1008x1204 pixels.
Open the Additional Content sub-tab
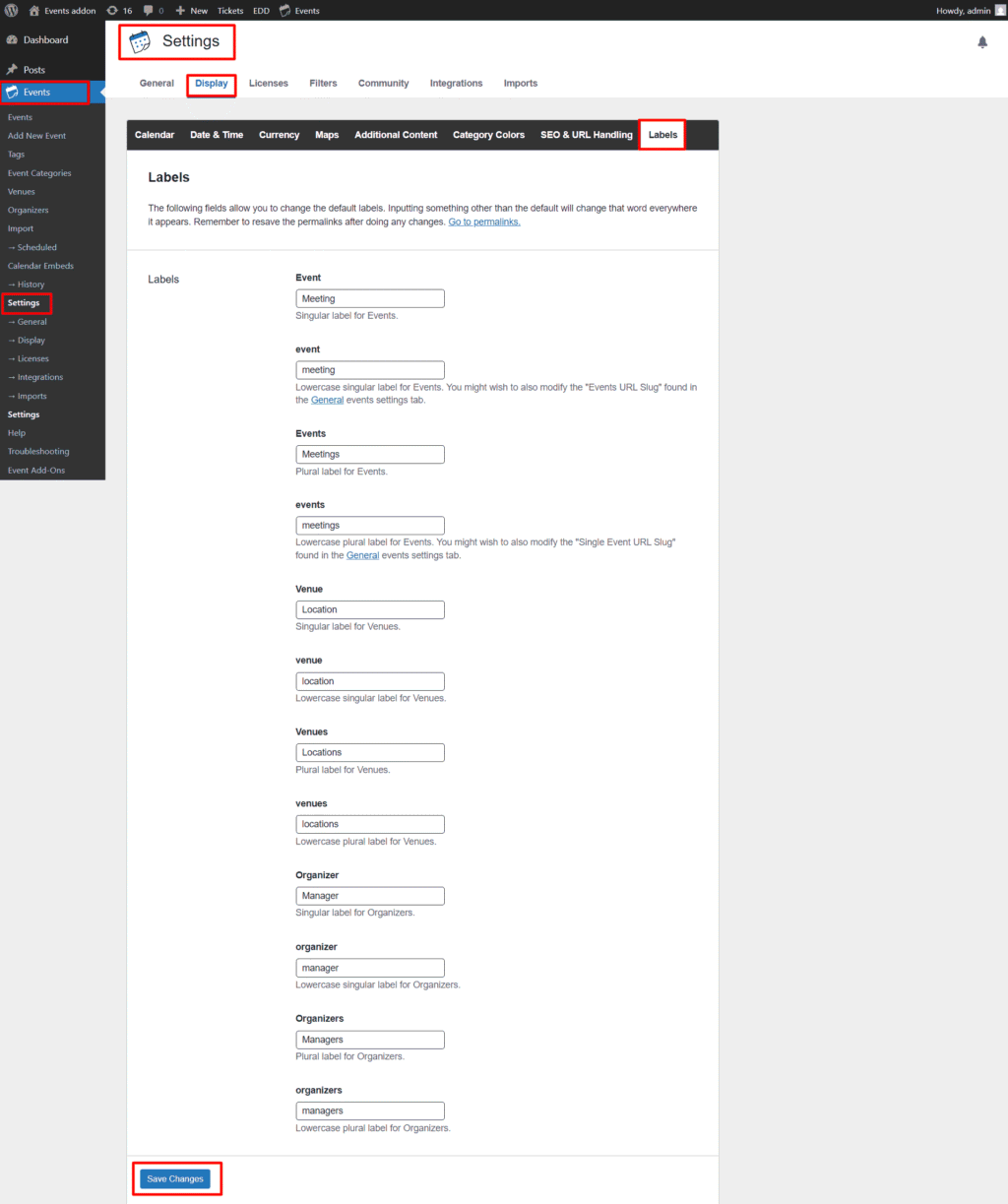click(396, 135)
